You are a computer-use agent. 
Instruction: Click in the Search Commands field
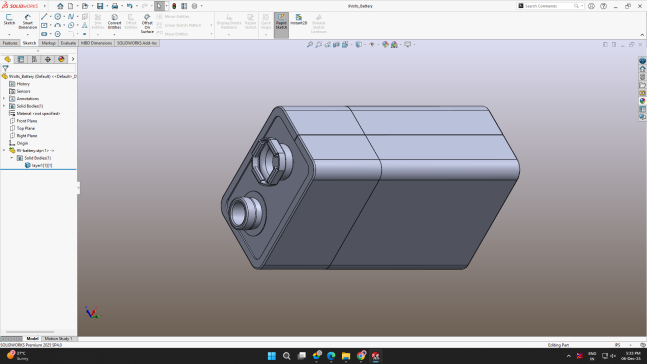(549, 6)
